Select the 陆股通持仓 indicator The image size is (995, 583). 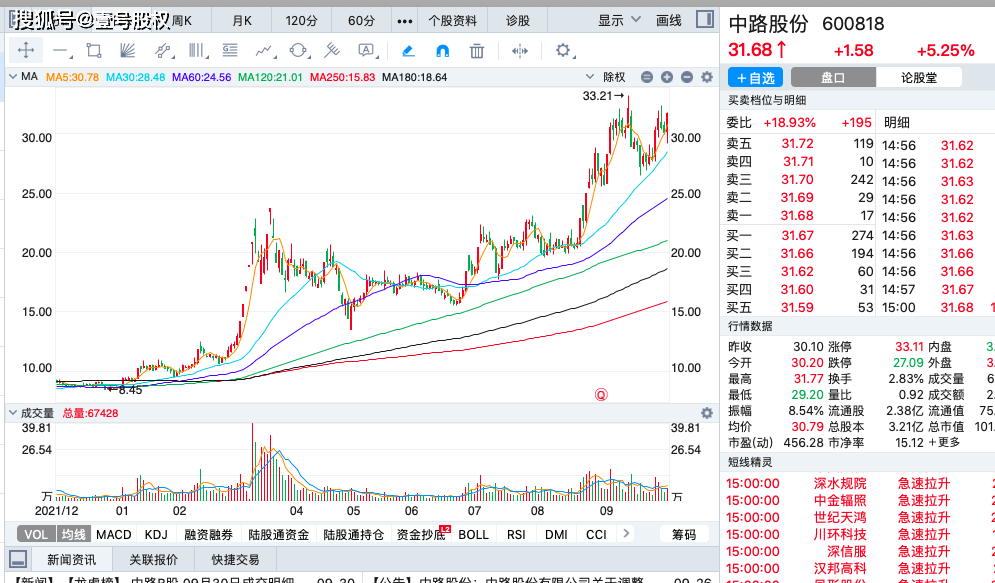(353, 534)
